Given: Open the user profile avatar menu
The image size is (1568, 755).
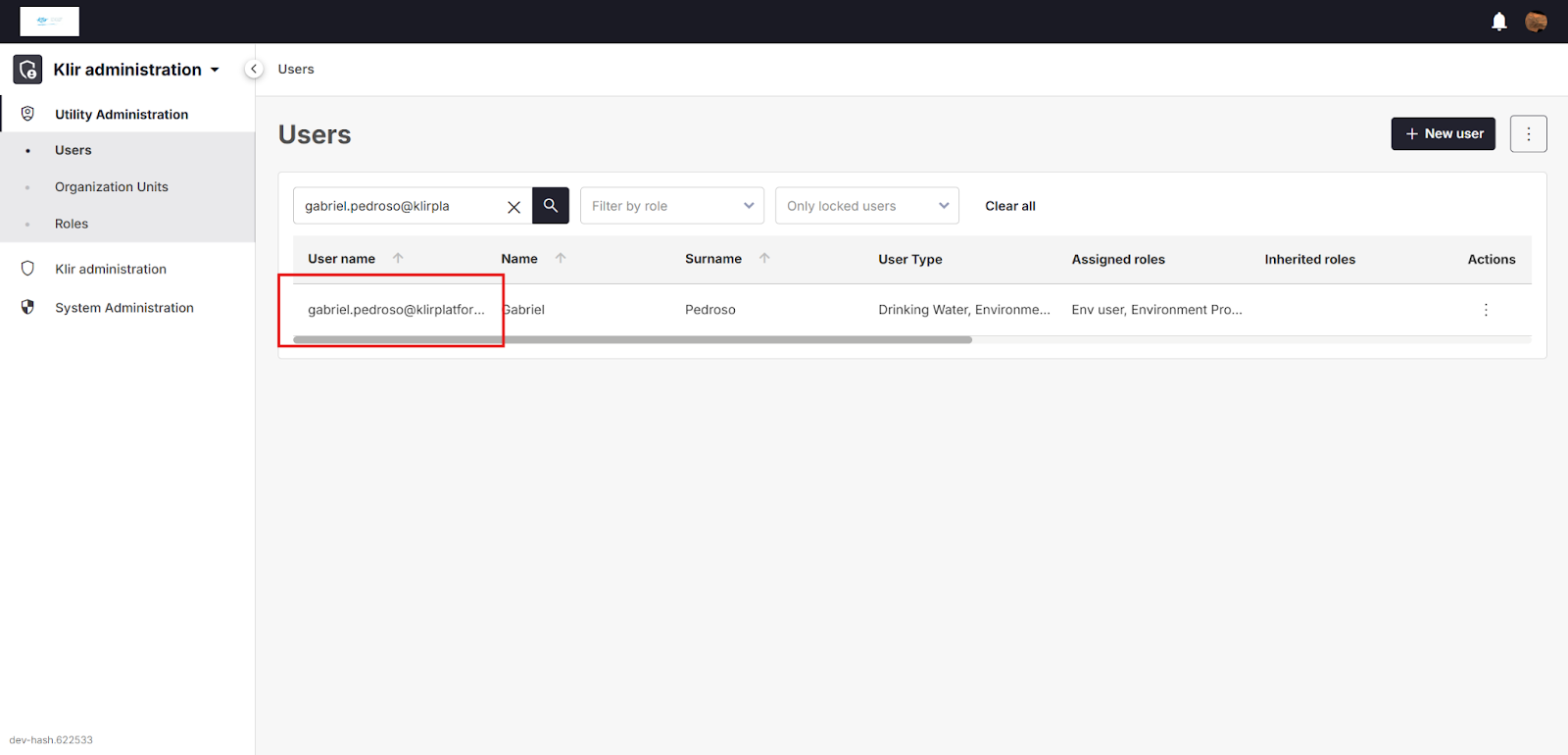Looking at the screenshot, I should [1536, 22].
